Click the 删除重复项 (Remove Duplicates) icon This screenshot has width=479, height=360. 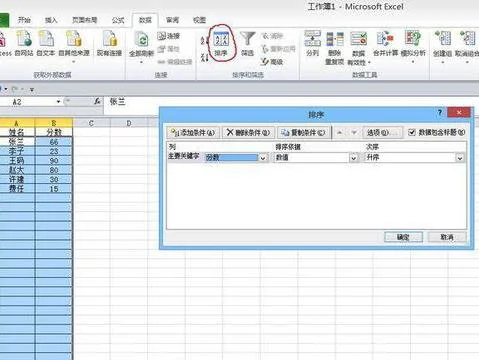pos(334,48)
